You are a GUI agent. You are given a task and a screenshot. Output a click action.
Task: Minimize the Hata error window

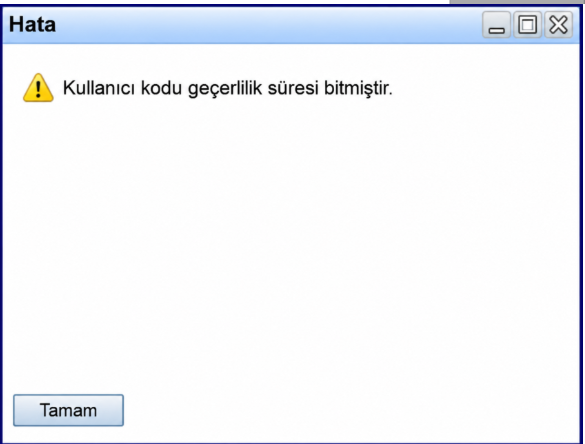tap(496, 25)
